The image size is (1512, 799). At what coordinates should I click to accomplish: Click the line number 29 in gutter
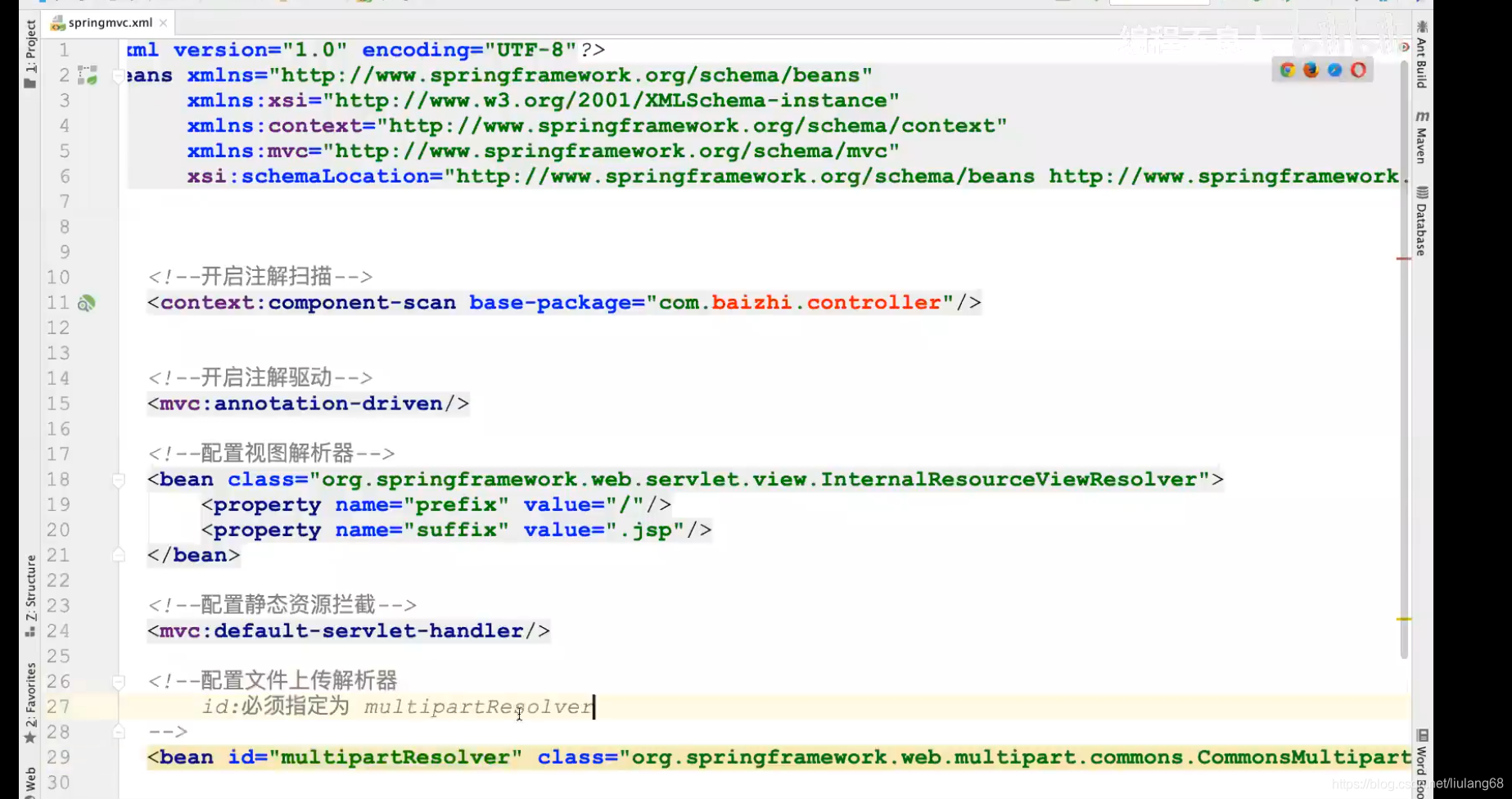[x=58, y=757]
